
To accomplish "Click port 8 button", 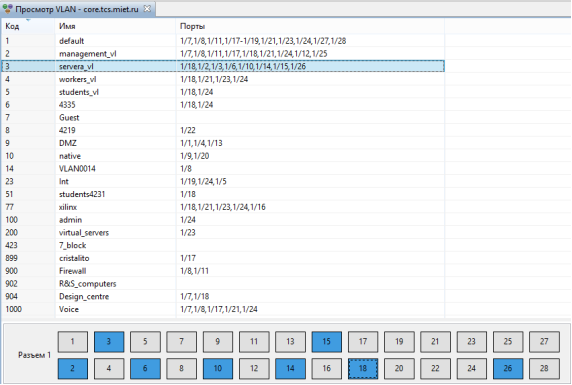I will coord(181,369).
